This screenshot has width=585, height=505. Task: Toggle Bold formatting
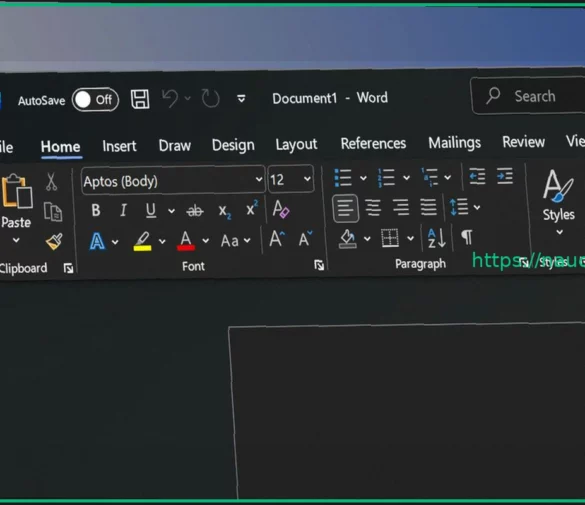coord(96,210)
